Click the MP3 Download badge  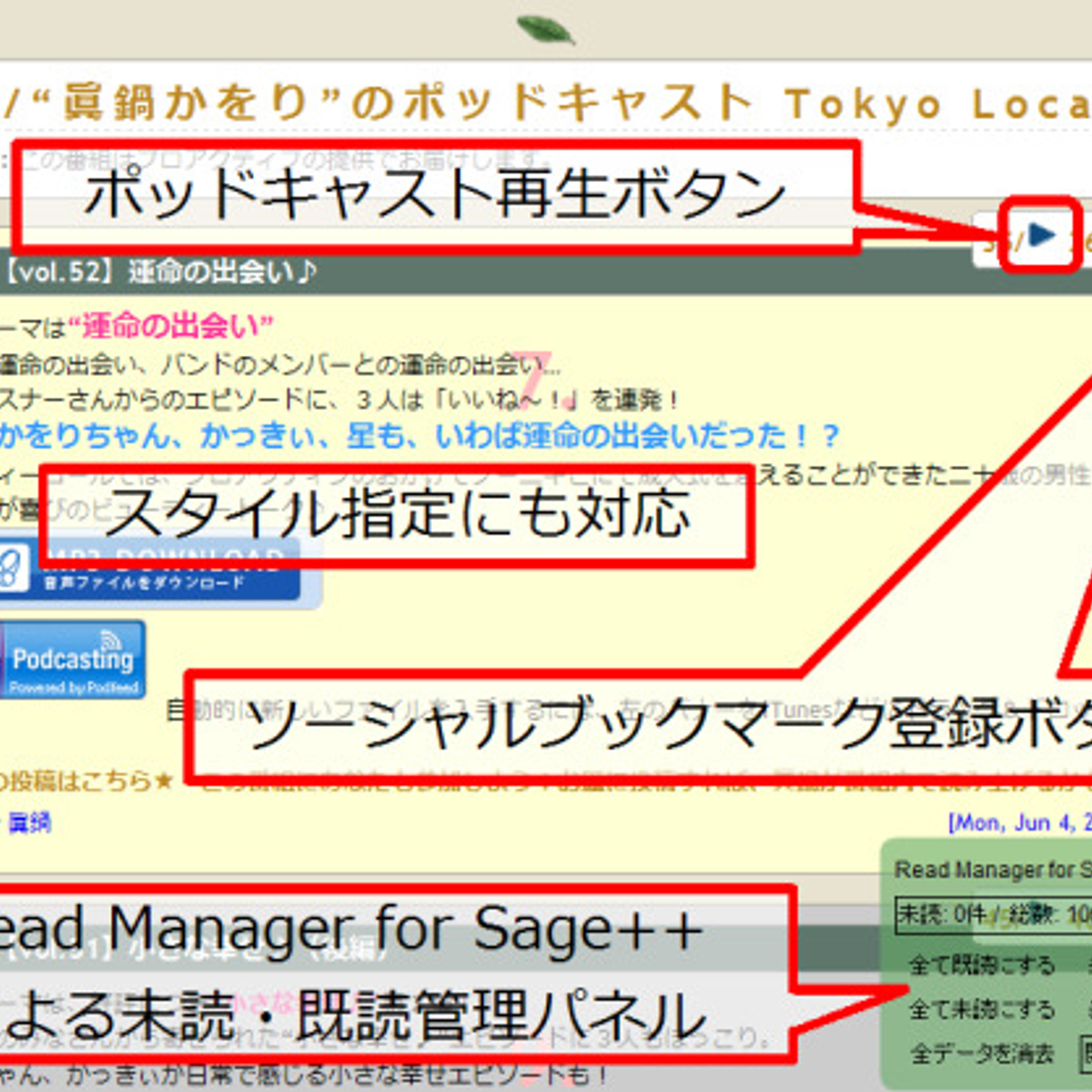click(x=150, y=571)
